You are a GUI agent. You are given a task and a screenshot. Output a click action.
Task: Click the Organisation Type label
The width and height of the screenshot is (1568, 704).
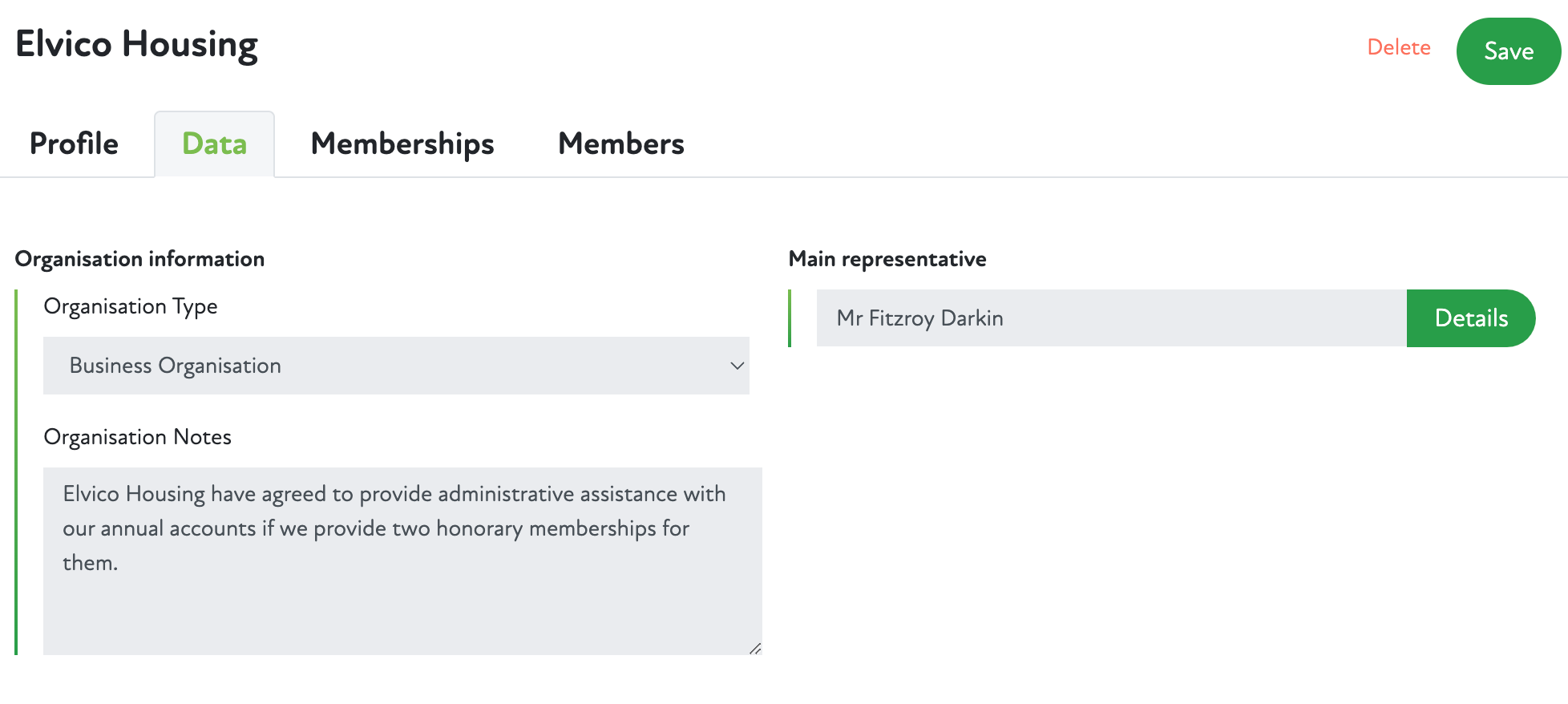pos(131,306)
